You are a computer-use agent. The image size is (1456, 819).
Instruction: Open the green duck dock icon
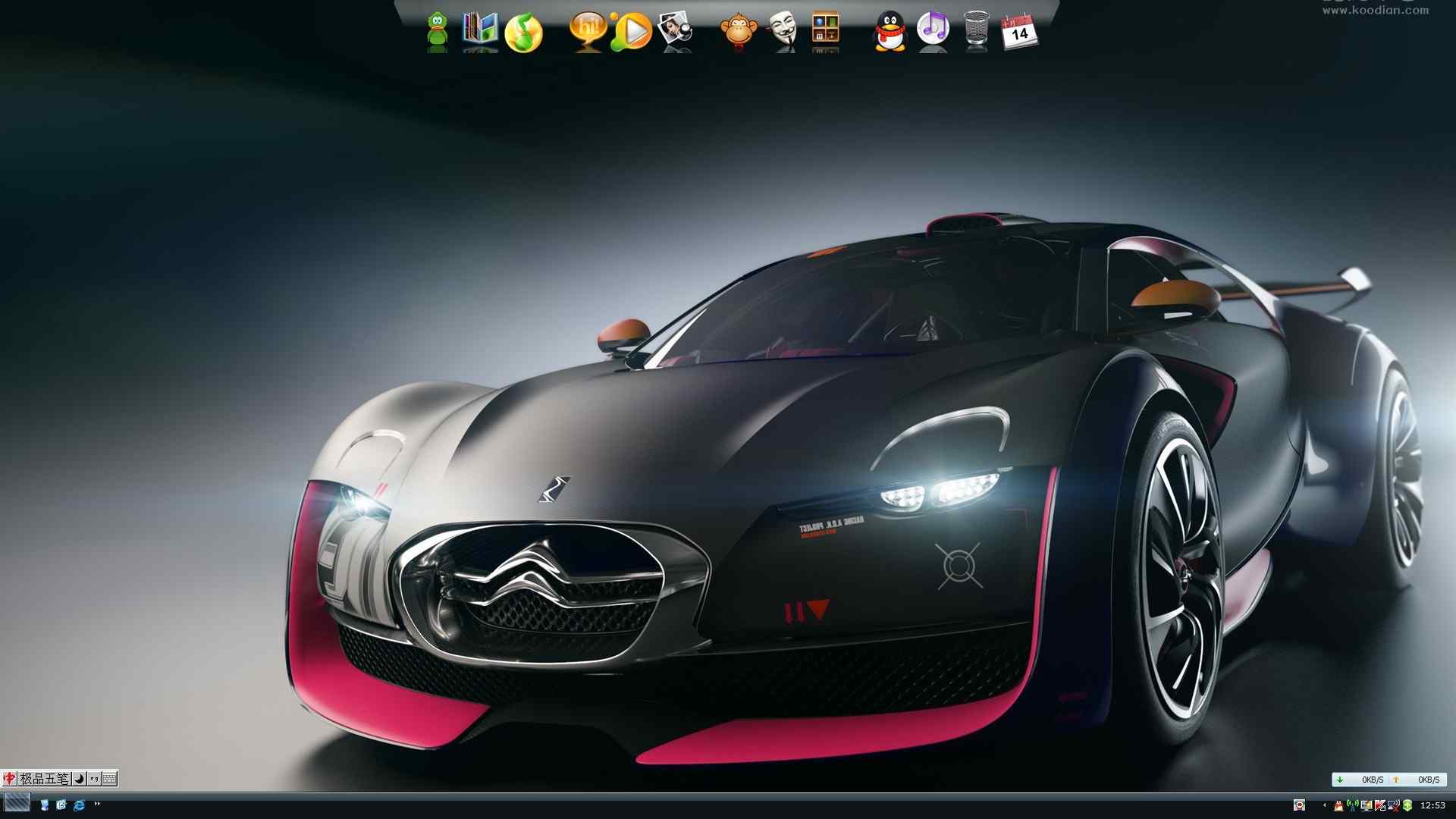click(437, 30)
